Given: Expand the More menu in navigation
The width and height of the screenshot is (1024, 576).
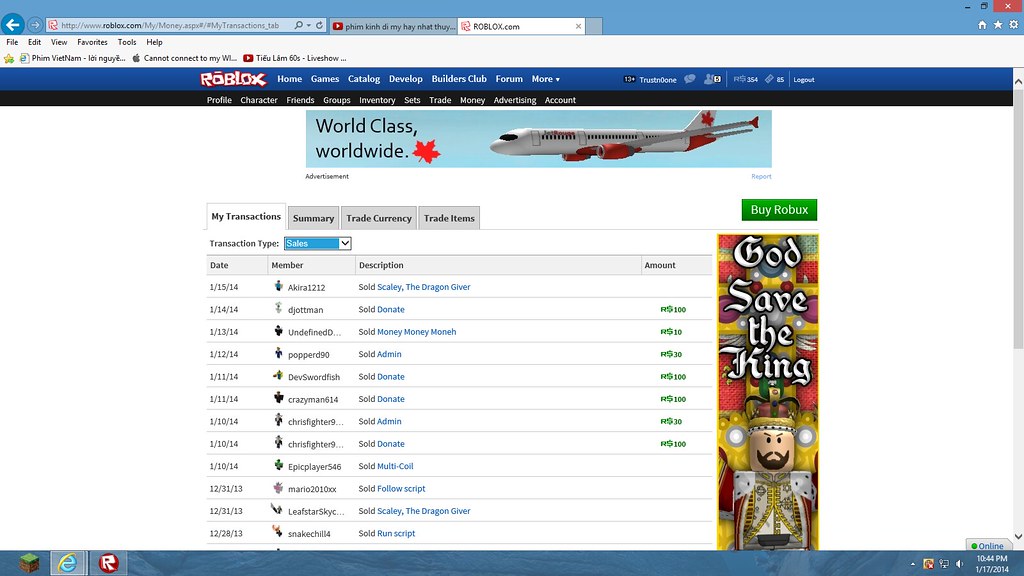Looking at the screenshot, I should [545, 79].
